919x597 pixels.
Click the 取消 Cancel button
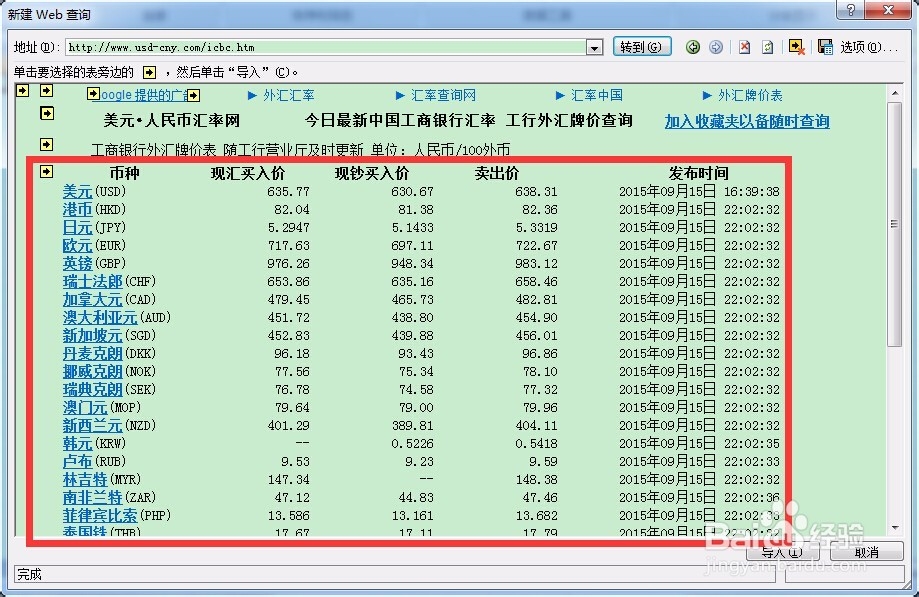(866, 552)
